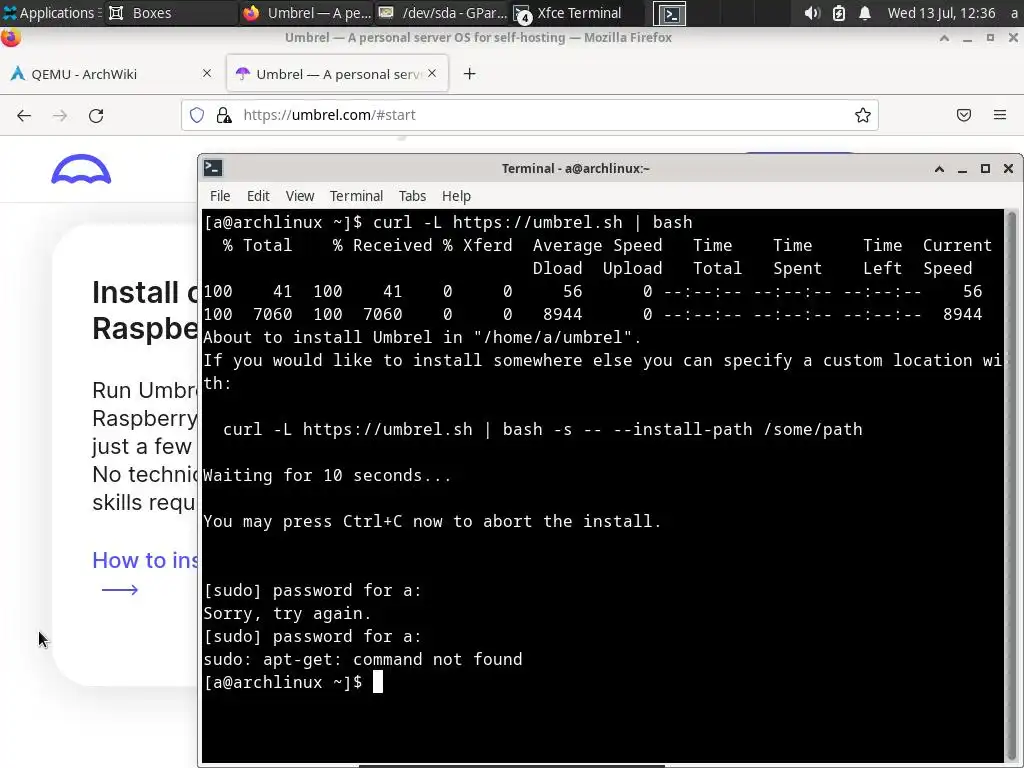
Task: Save page to Pocket
Action: [x=964, y=115]
